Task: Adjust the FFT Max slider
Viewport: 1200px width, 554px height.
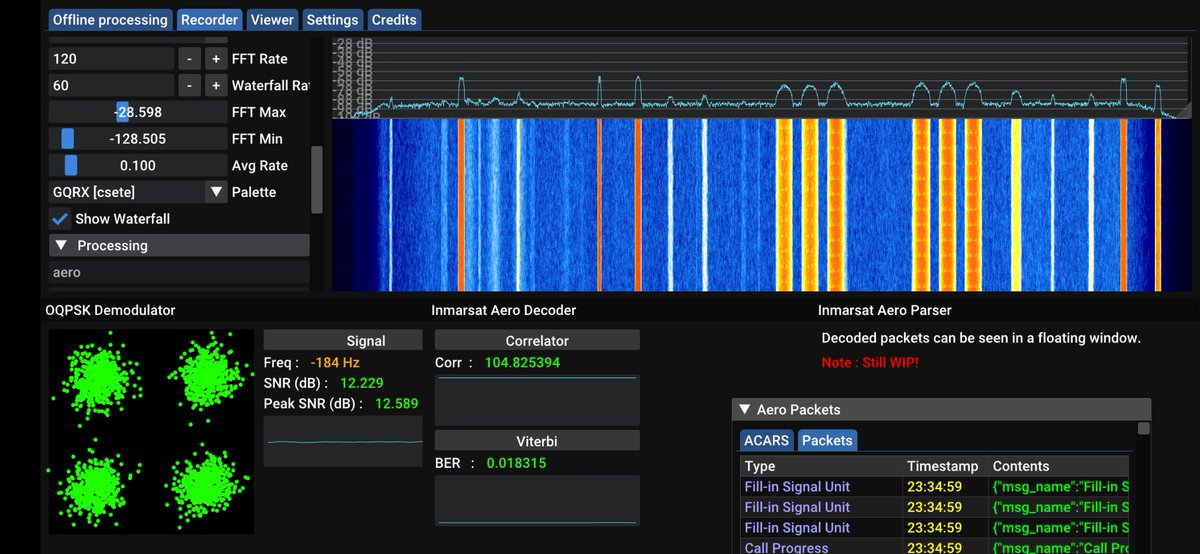Action: point(137,112)
